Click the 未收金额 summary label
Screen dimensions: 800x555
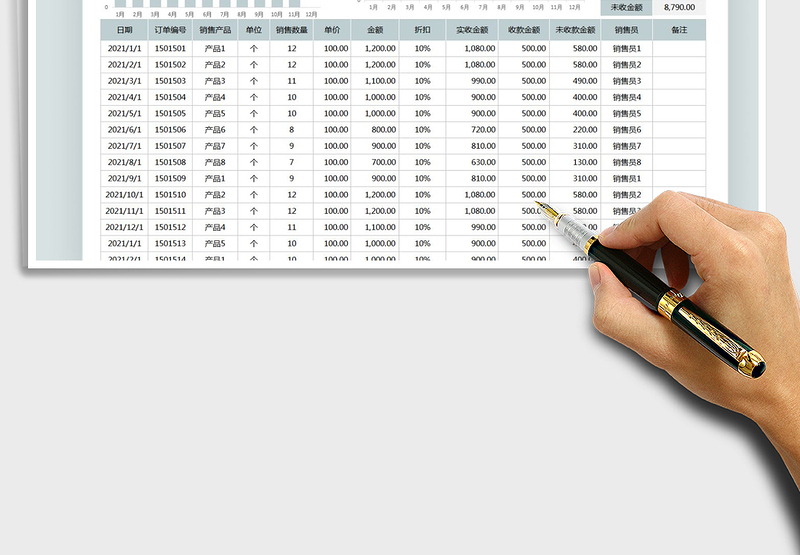coord(627,7)
